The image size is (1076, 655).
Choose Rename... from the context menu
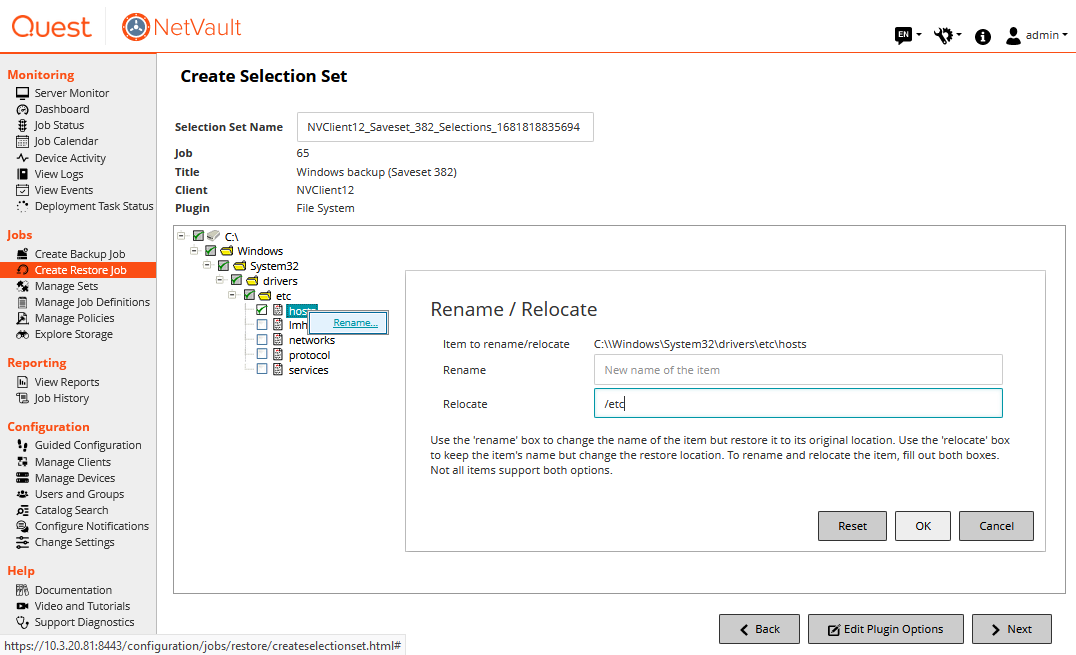coord(355,323)
